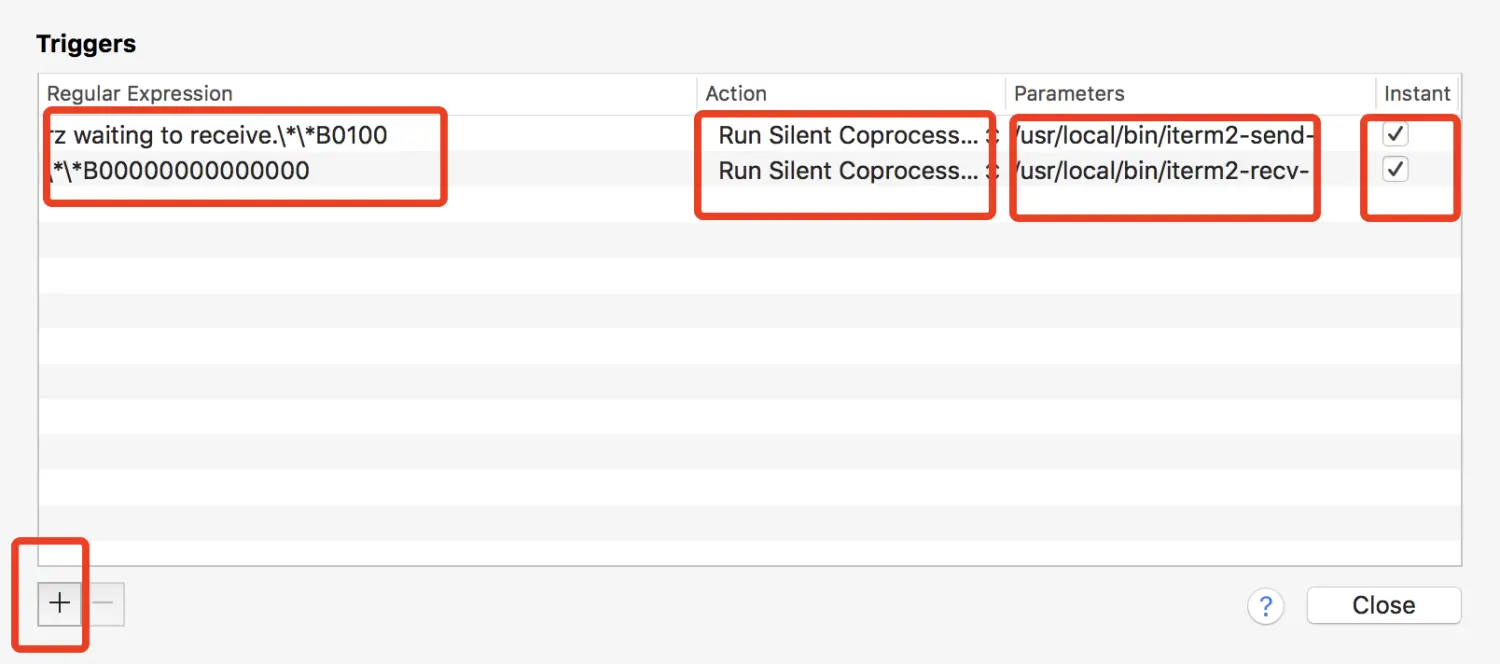1500x664 pixels.
Task: Uncheck Instant for the B00000000000000 trigger
Action: pyautogui.click(x=1395, y=170)
